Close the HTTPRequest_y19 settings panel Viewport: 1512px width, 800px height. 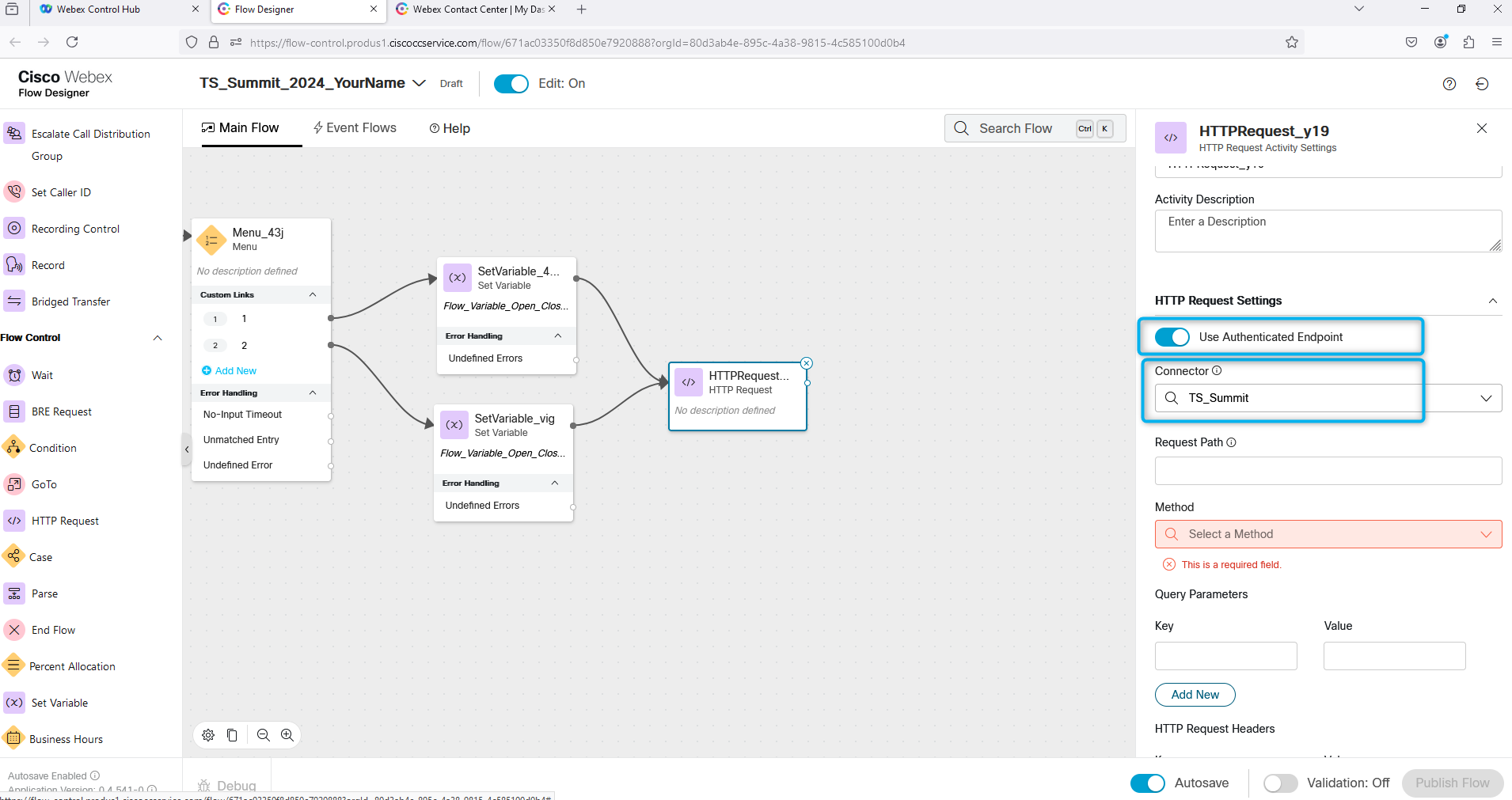[x=1482, y=128]
